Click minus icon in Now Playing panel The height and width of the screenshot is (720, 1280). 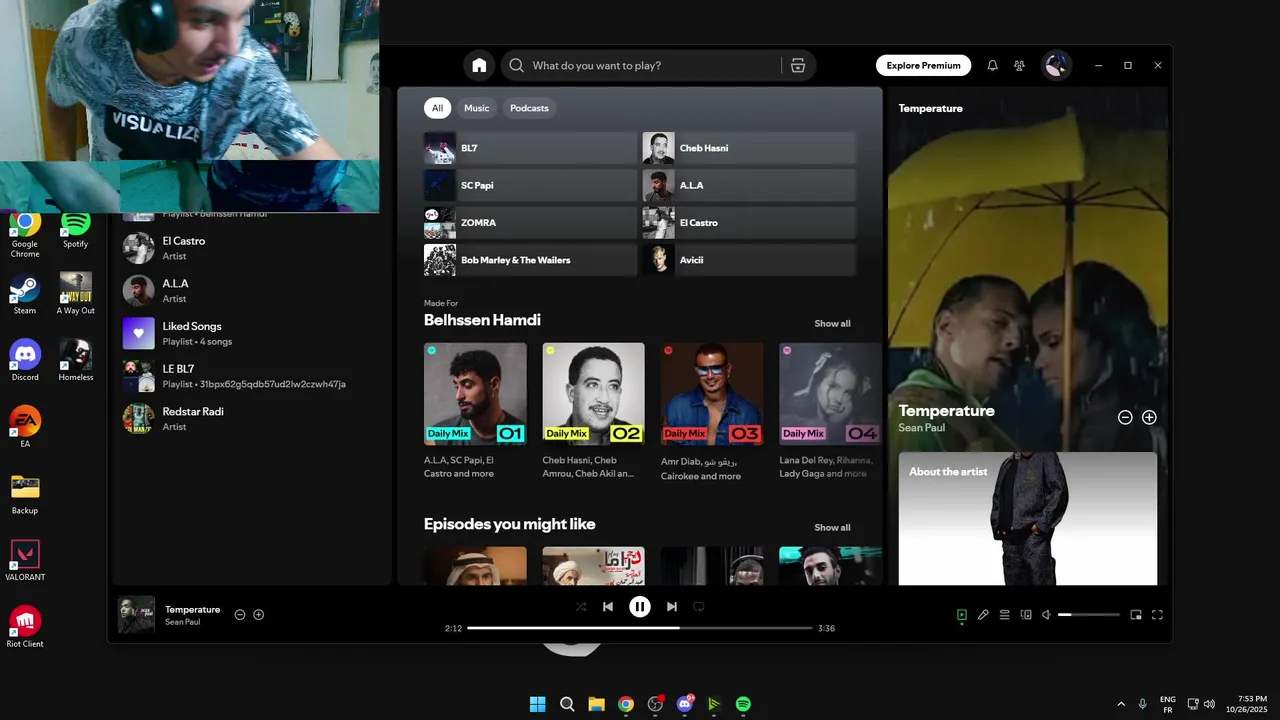1125,417
